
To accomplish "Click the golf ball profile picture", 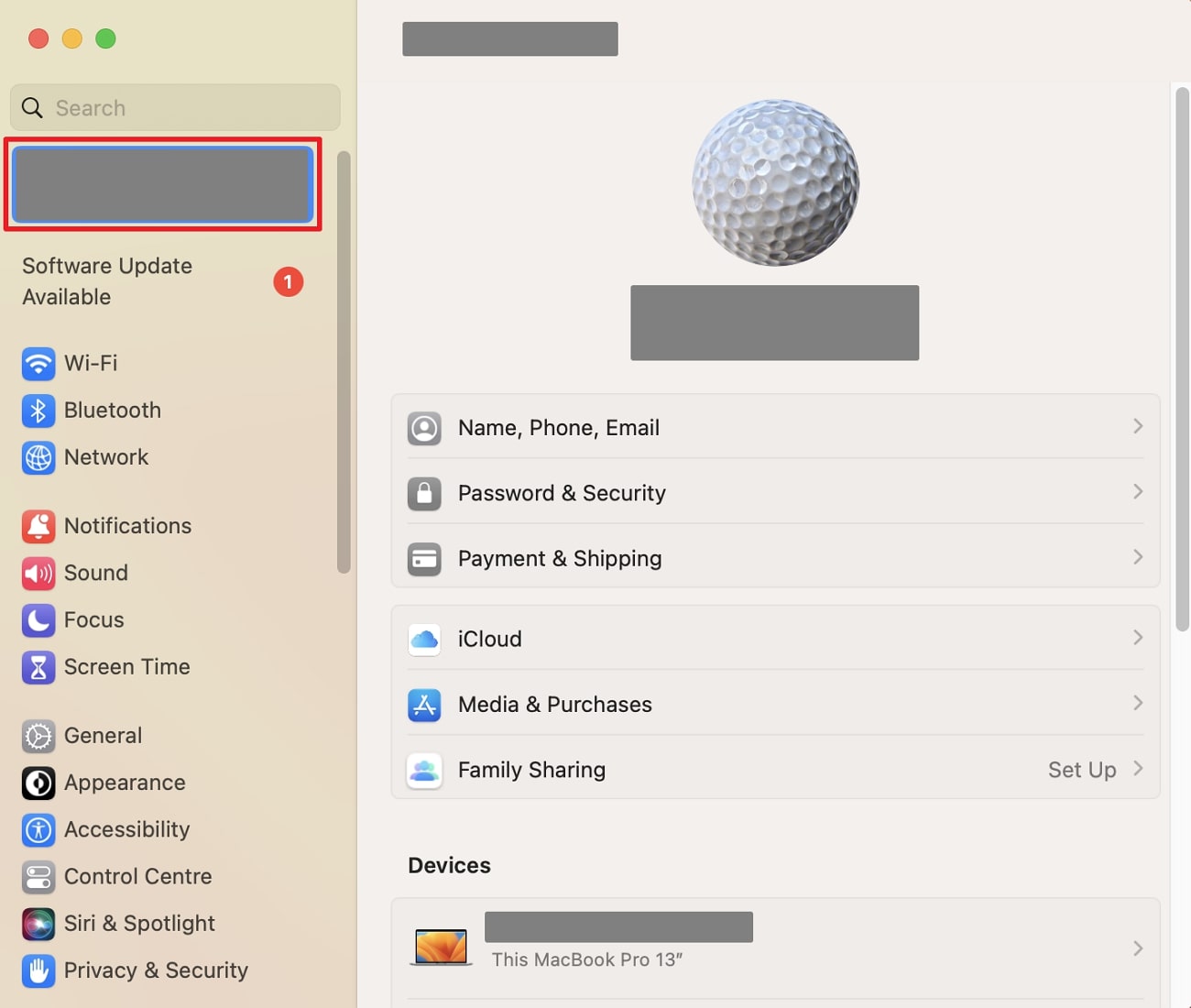I will tap(775, 183).
